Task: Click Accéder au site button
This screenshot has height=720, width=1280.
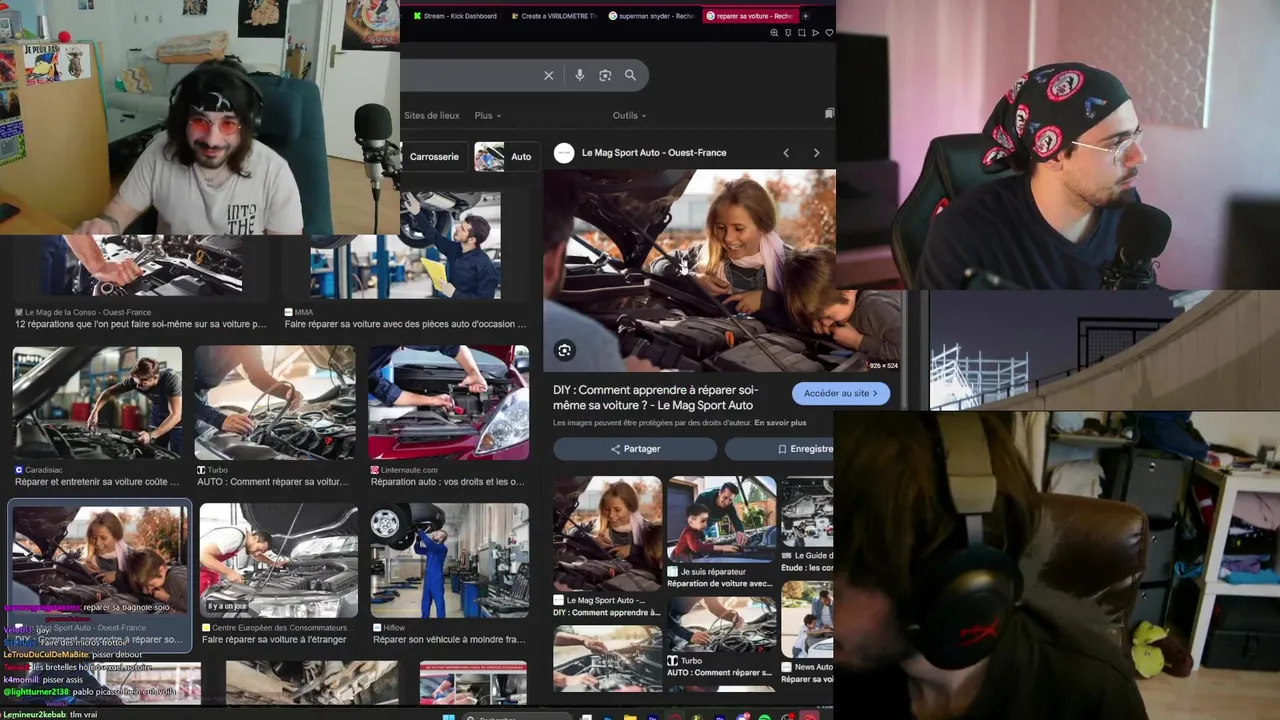Action: pos(840,393)
